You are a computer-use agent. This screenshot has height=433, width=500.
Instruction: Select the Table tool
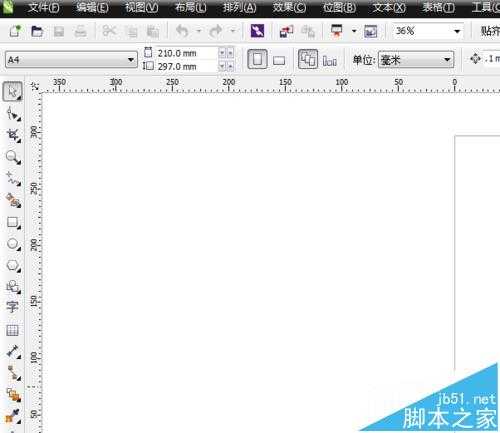pyautogui.click(x=12, y=330)
